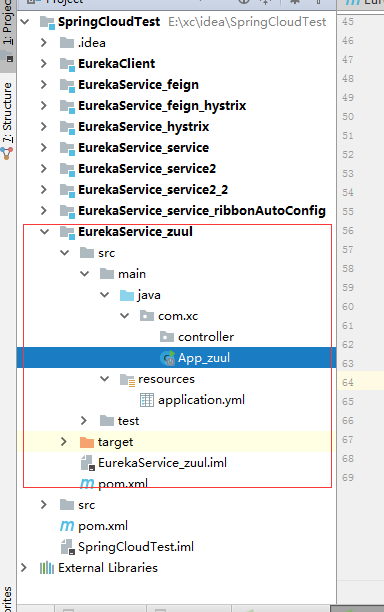384x612 pixels.
Task: Expand the EurekaService_hystrix module
Action: pos(44,126)
